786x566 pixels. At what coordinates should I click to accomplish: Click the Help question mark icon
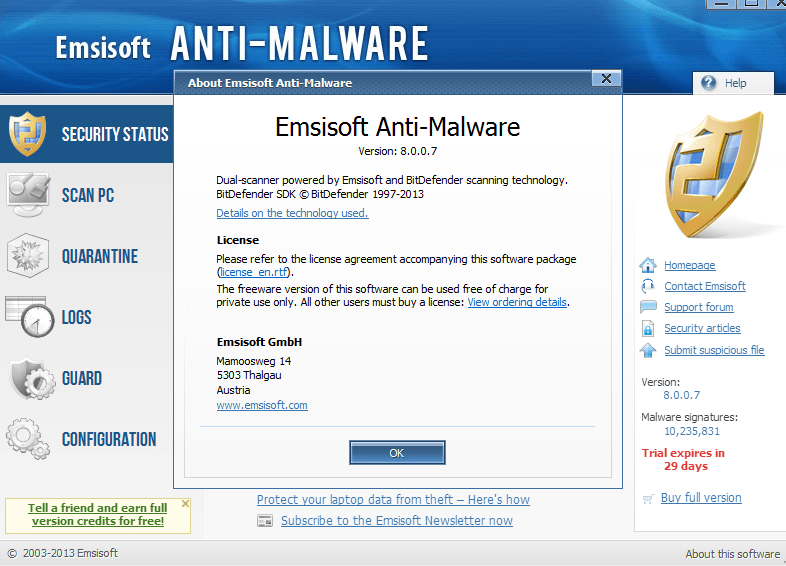coord(708,83)
